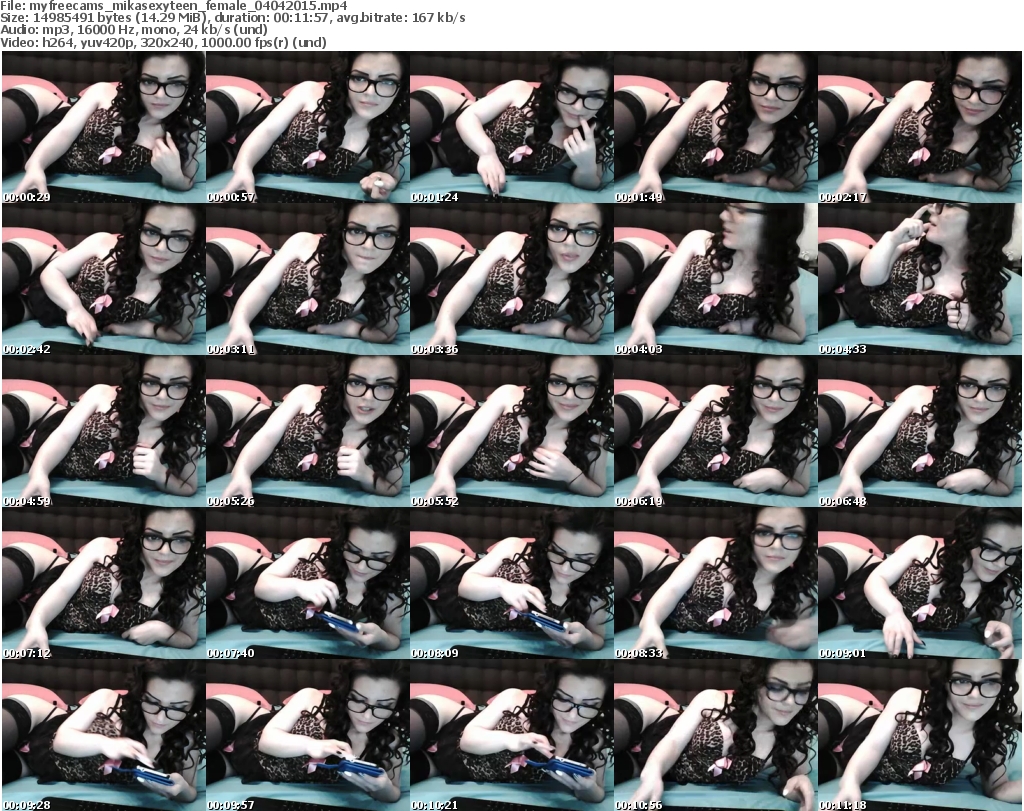
Task: Select the thumbnail marked 00:08:33
Action: click(x=715, y=583)
